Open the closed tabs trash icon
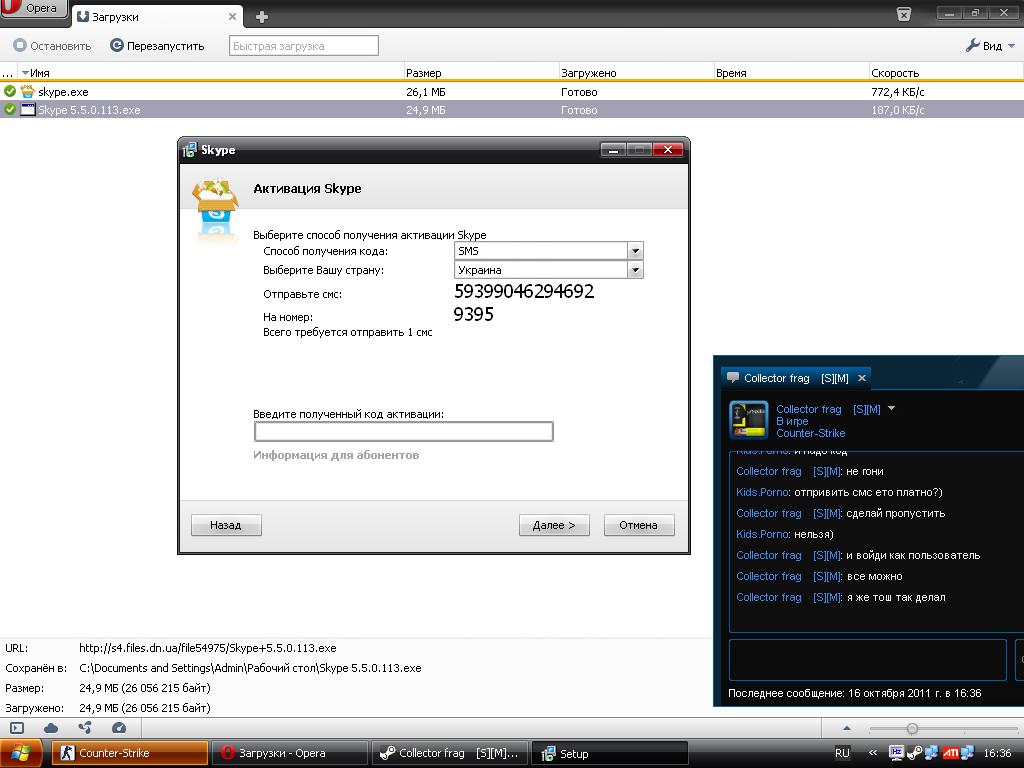The width and height of the screenshot is (1024, 768). click(904, 14)
